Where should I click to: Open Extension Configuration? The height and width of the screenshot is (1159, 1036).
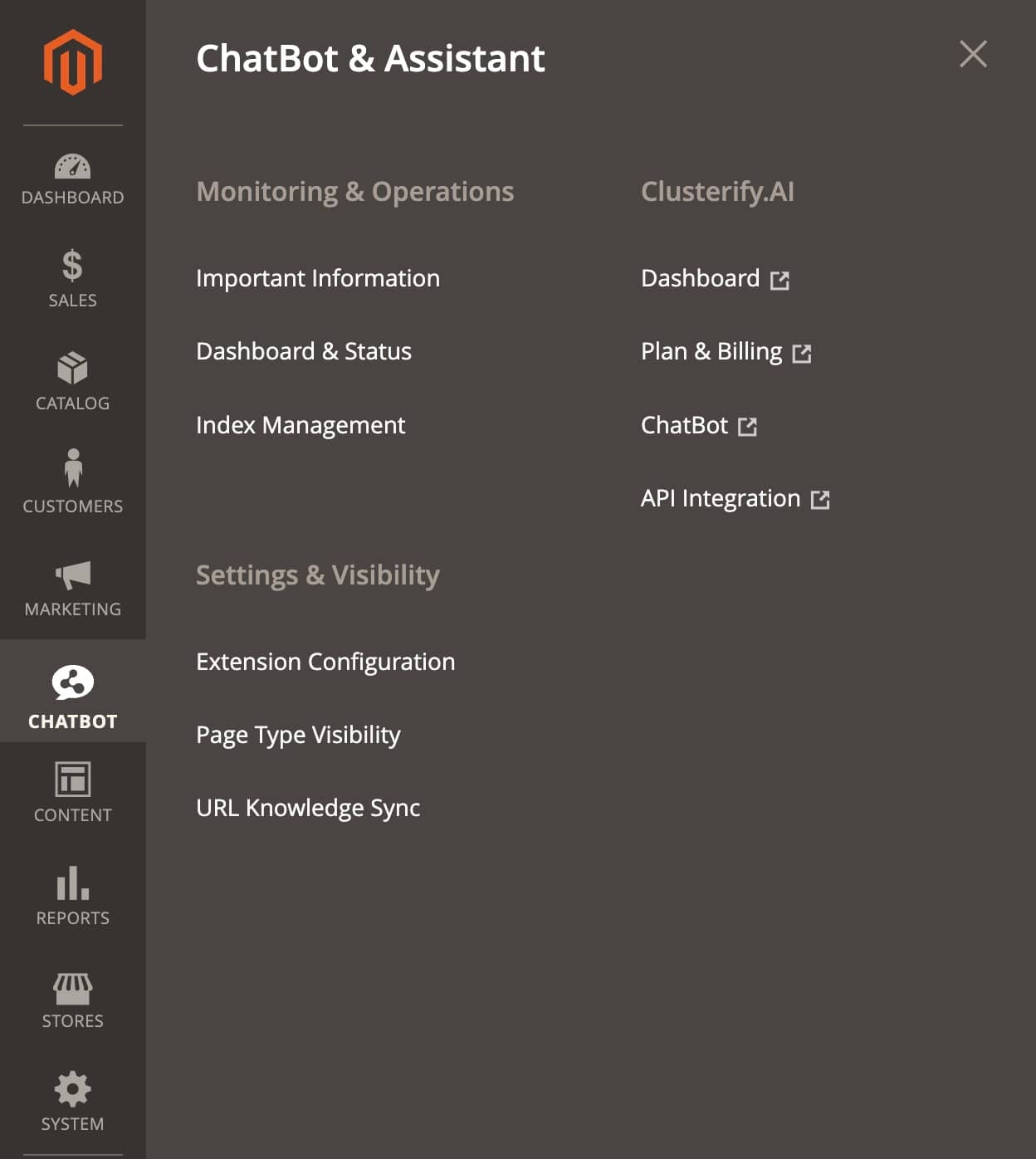click(325, 662)
